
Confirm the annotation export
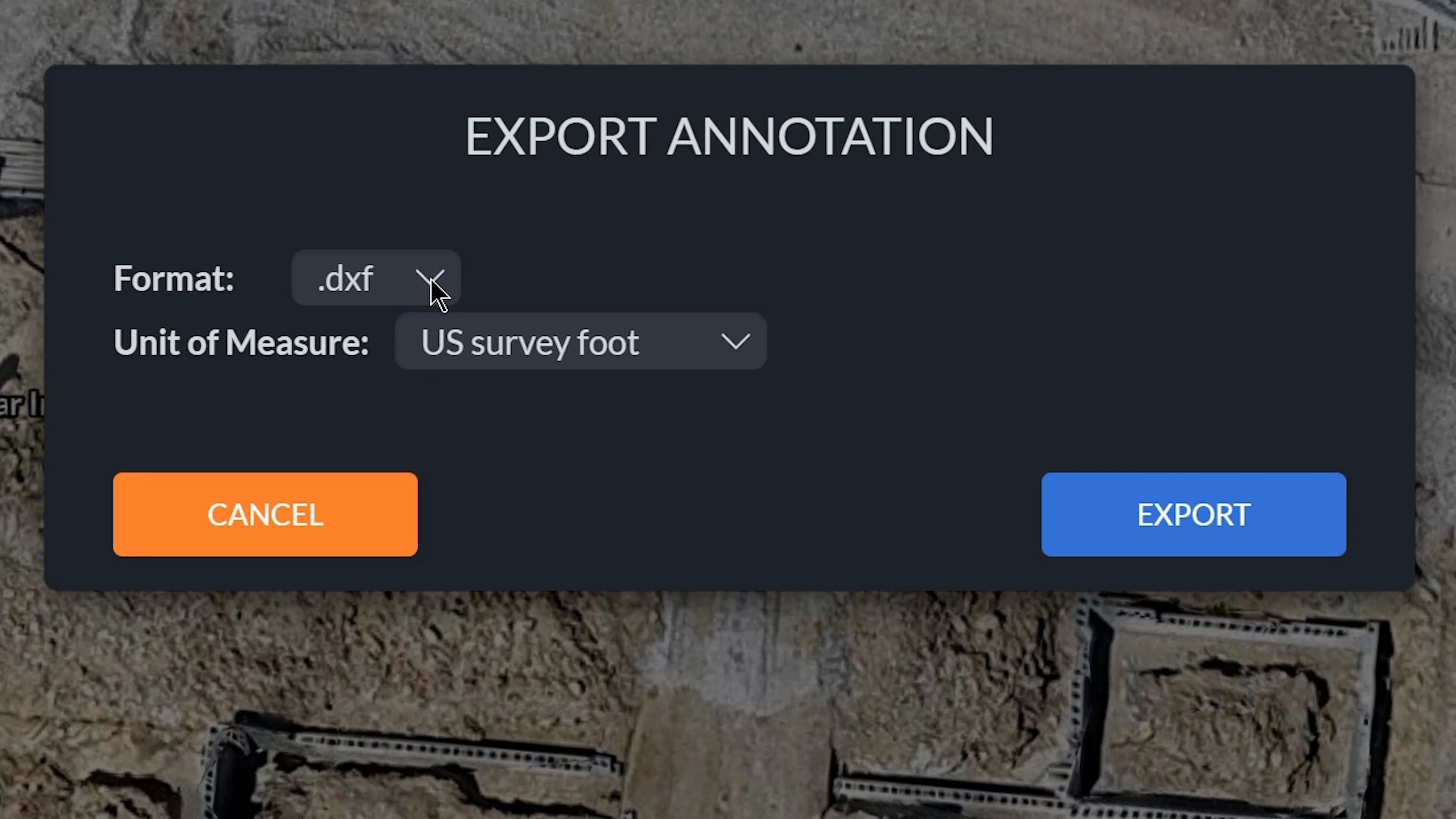(x=1193, y=513)
